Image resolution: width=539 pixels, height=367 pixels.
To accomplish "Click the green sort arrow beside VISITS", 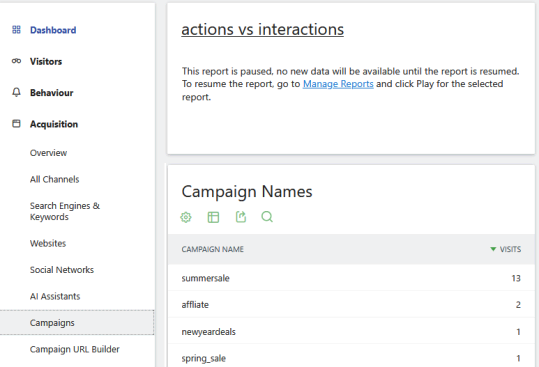I will coord(493,249).
